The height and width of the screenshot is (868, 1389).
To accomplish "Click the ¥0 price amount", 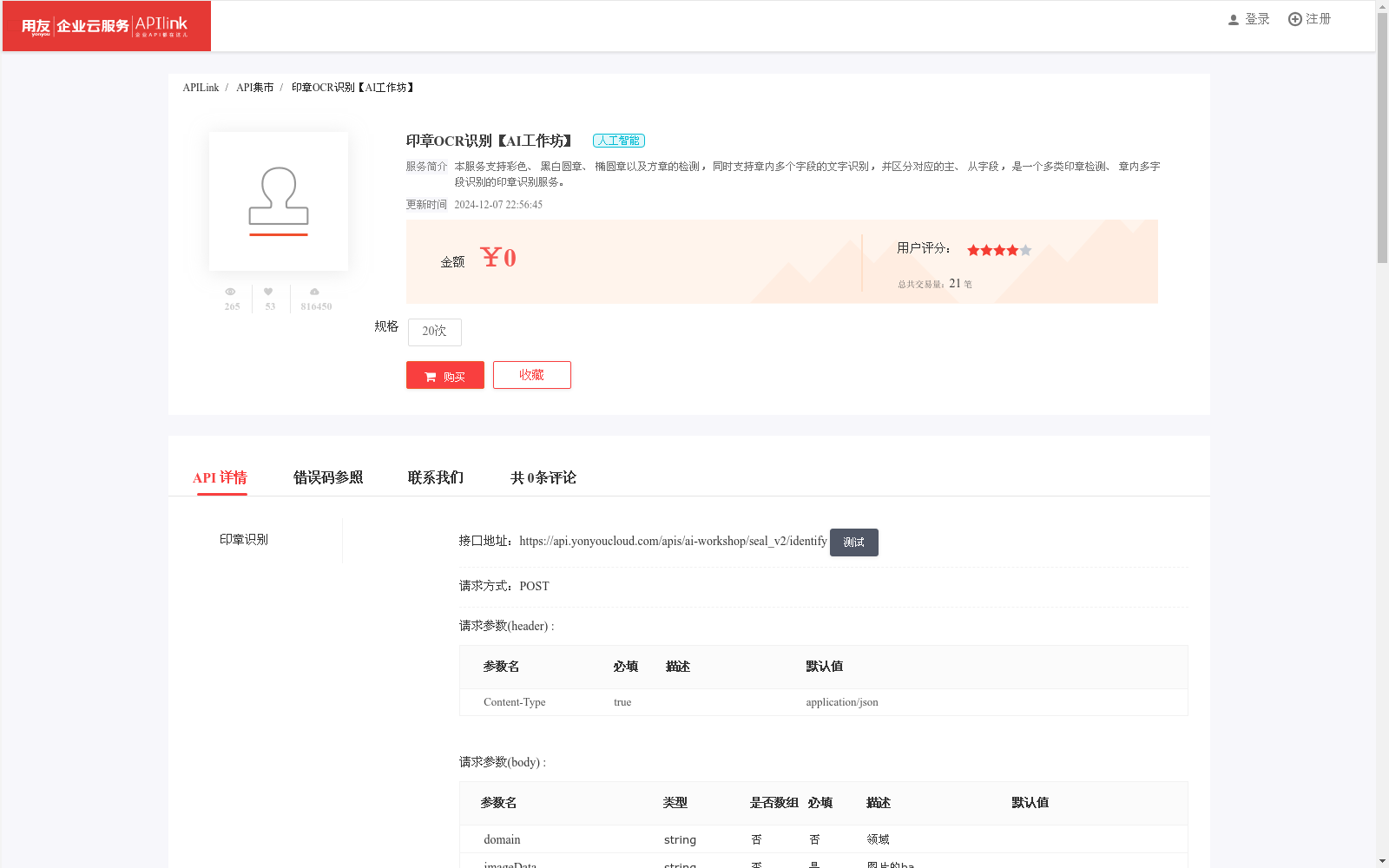I will point(498,258).
